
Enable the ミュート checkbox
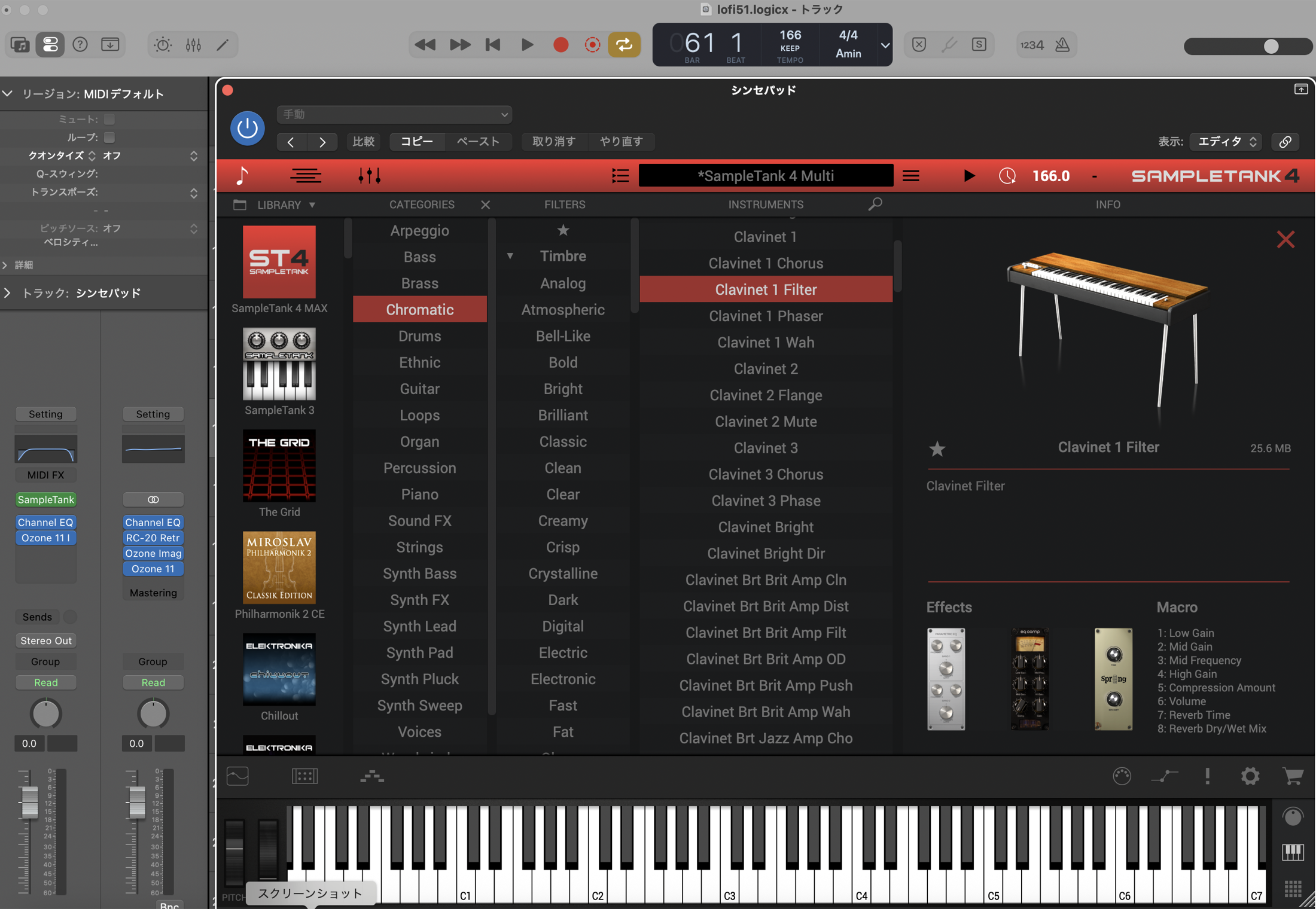[x=109, y=120]
